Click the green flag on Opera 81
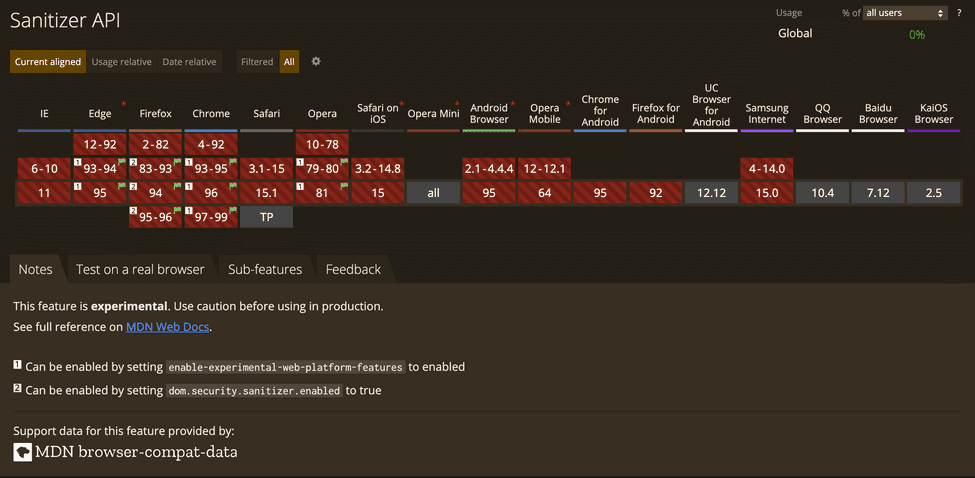This screenshot has height=478, width=975. [346, 186]
